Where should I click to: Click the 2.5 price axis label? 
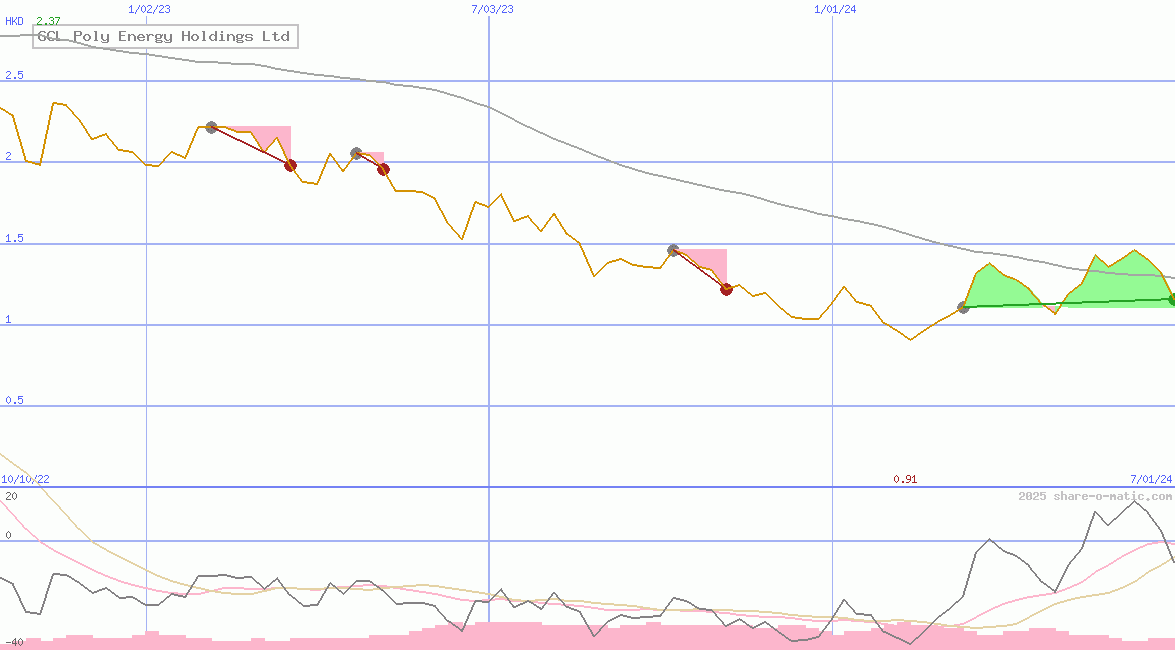pos(14,75)
